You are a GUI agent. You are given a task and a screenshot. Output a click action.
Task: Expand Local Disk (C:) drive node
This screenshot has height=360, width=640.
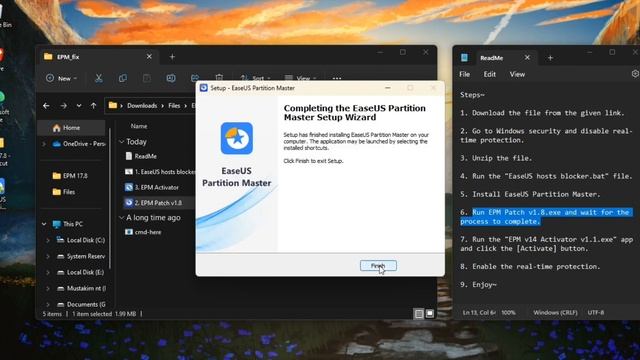tap(48, 240)
